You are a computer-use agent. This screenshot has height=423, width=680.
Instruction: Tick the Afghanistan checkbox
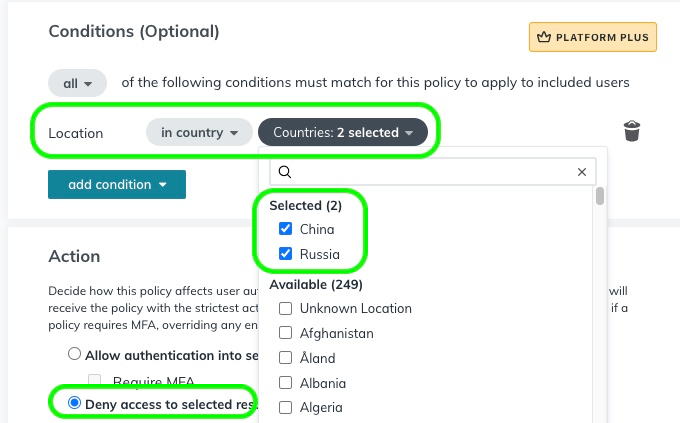(286, 333)
